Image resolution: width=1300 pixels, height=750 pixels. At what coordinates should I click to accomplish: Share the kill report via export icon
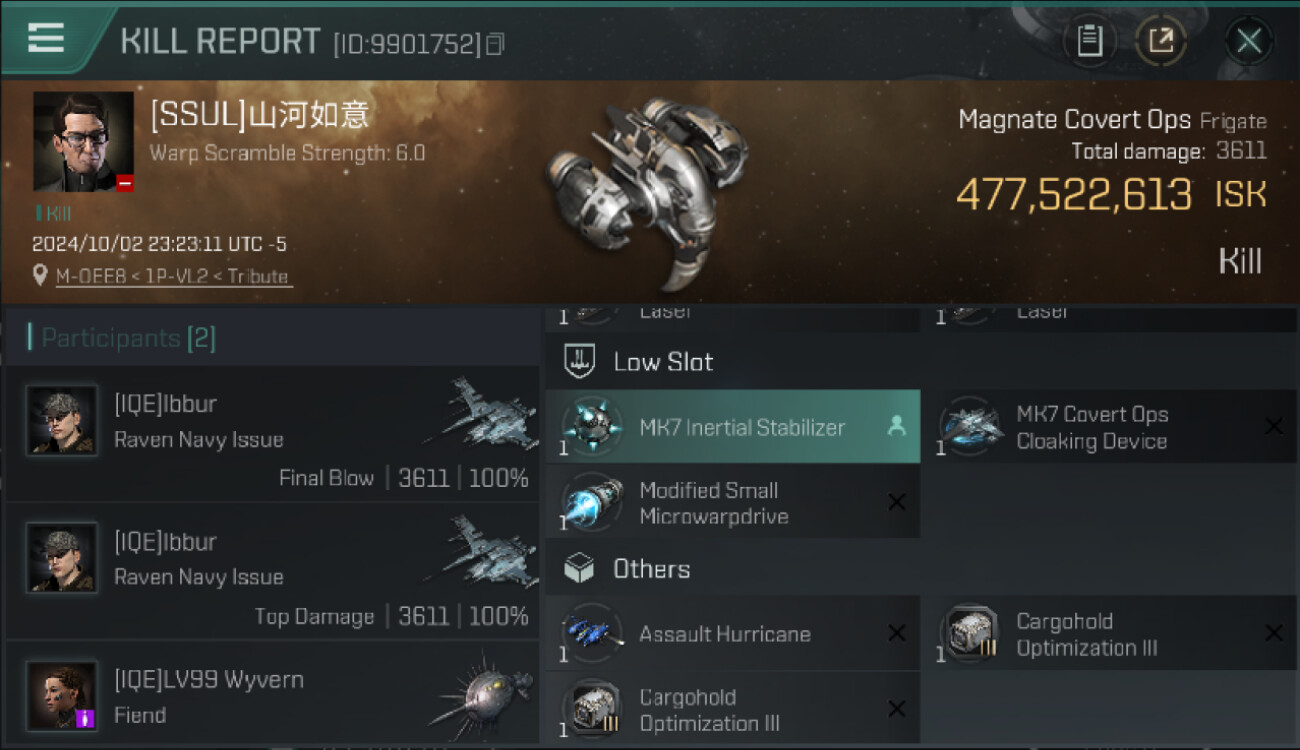1160,41
